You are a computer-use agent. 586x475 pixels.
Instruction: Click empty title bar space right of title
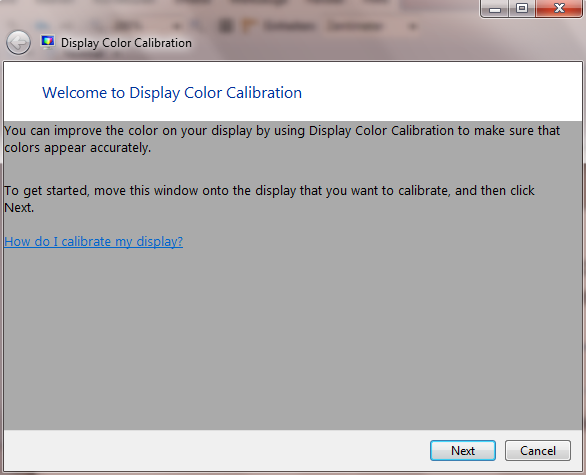click(x=336, y=43)
